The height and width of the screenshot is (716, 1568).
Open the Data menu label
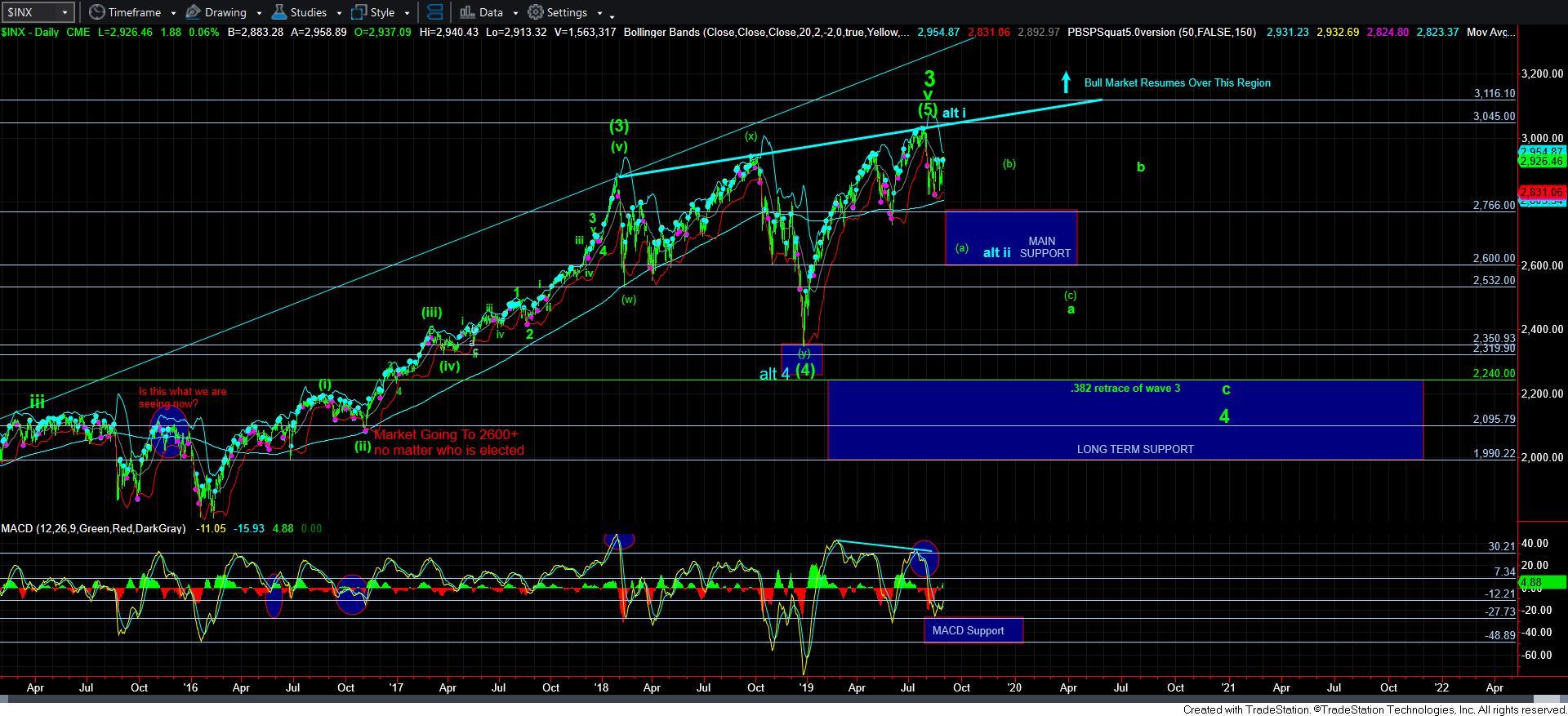(491, 12)
